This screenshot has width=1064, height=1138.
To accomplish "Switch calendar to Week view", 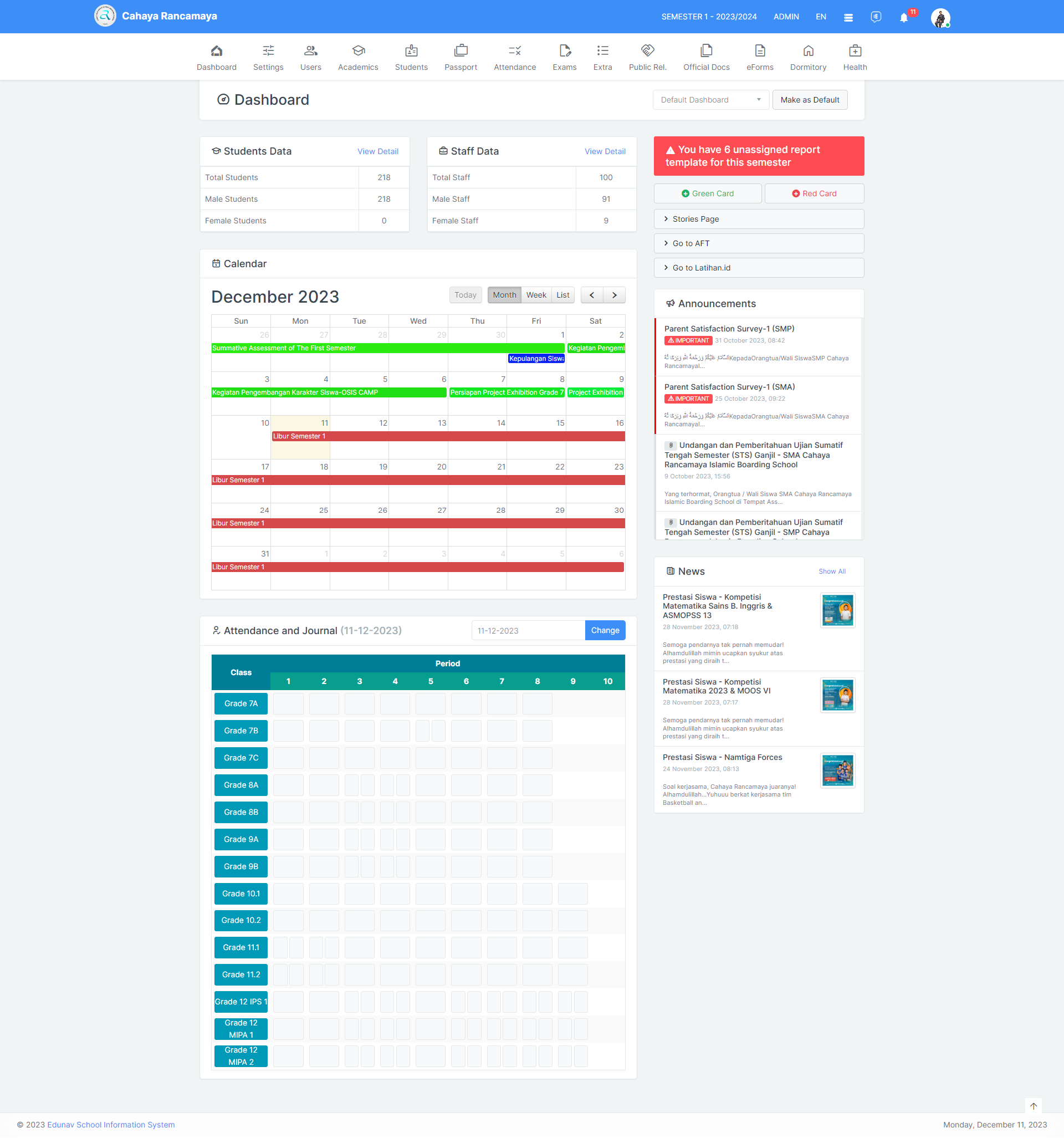I will point(536,295).
